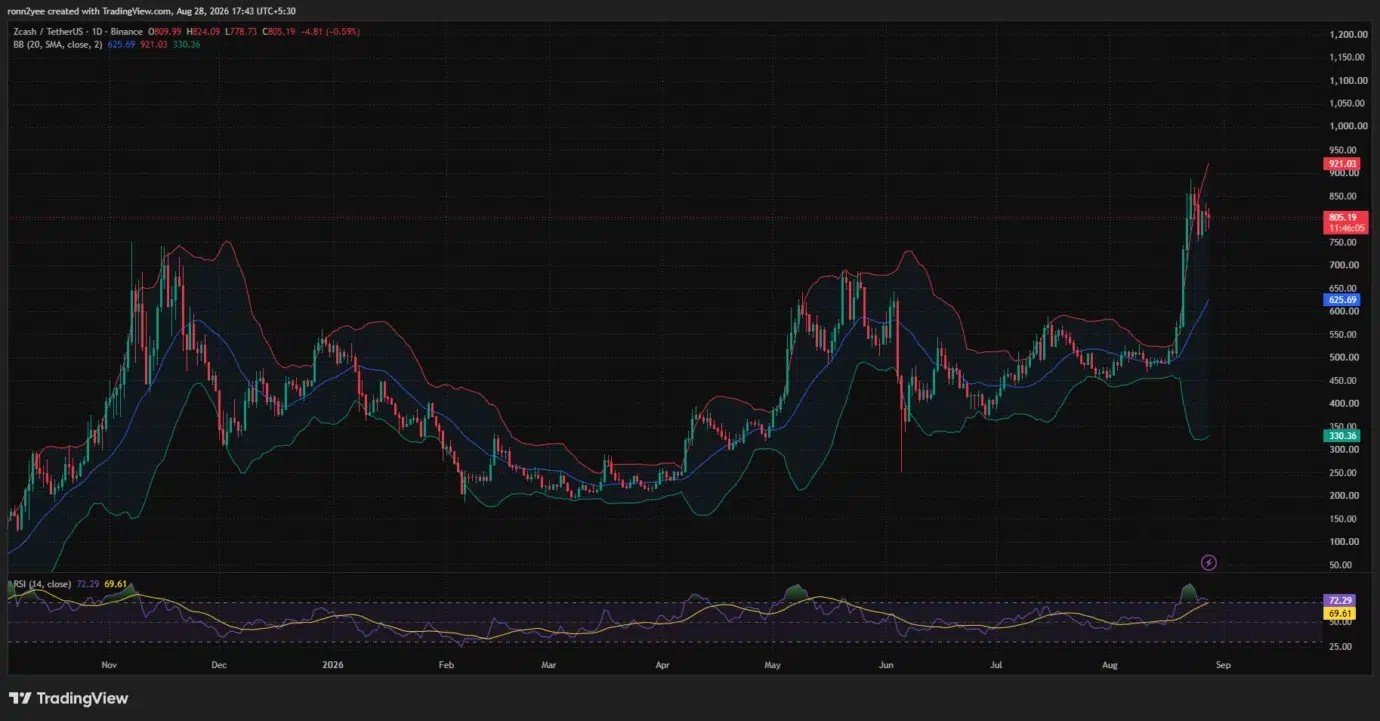Click the purple 72.29 value in RSI legend
The width and height of the screenshot is (1380, 721).
point(87,583)
